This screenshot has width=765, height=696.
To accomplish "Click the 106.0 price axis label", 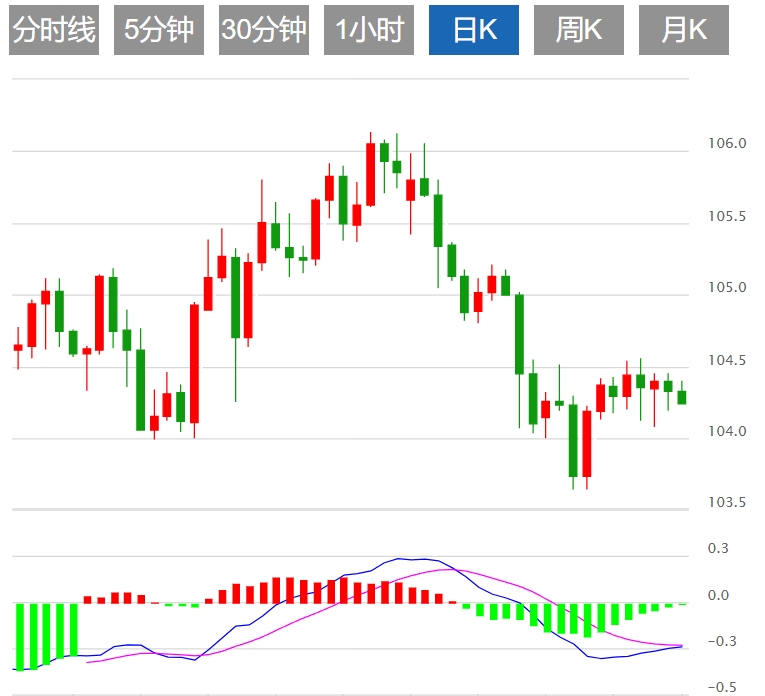I will (x=727, y=144).
